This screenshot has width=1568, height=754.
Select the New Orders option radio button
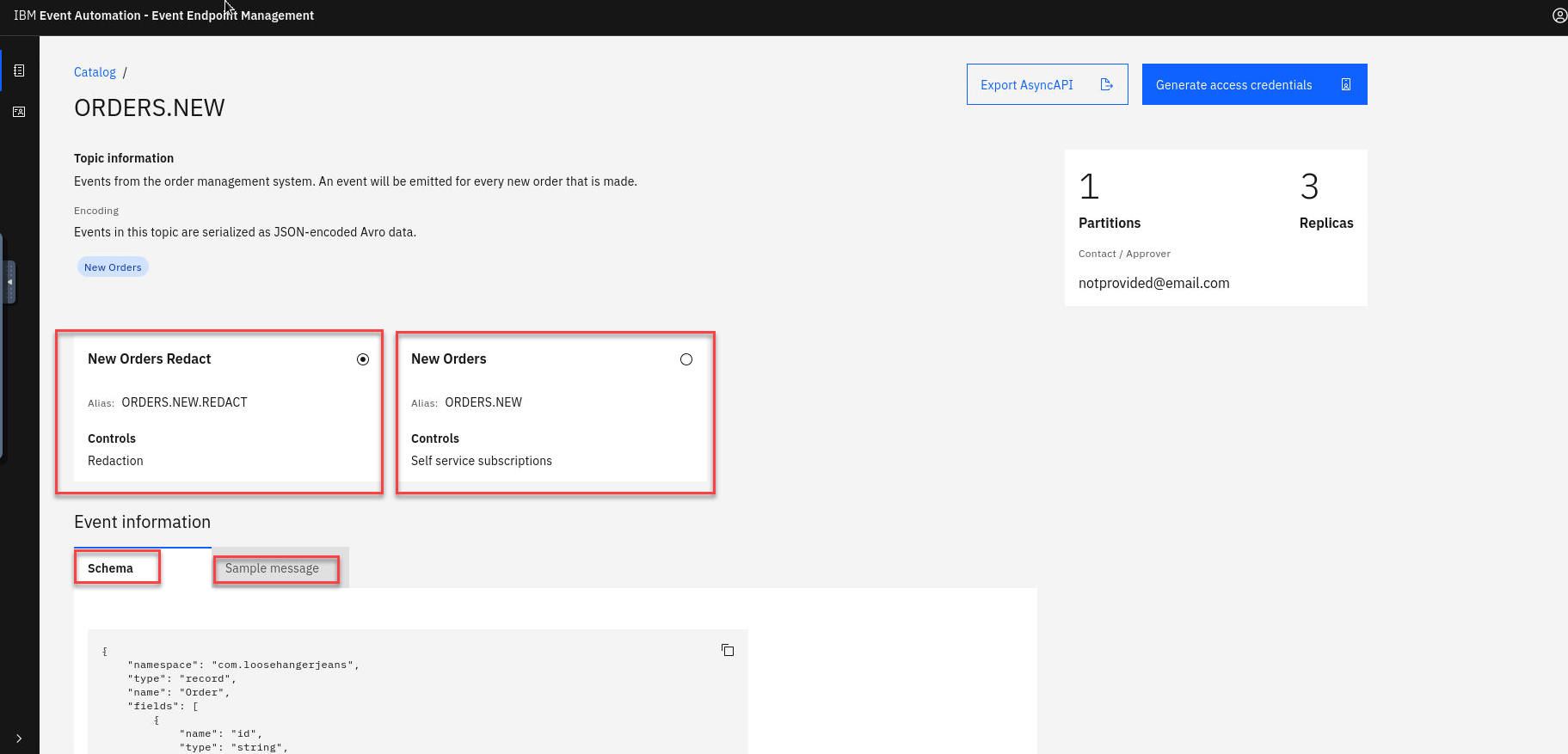tap(686, 359)
